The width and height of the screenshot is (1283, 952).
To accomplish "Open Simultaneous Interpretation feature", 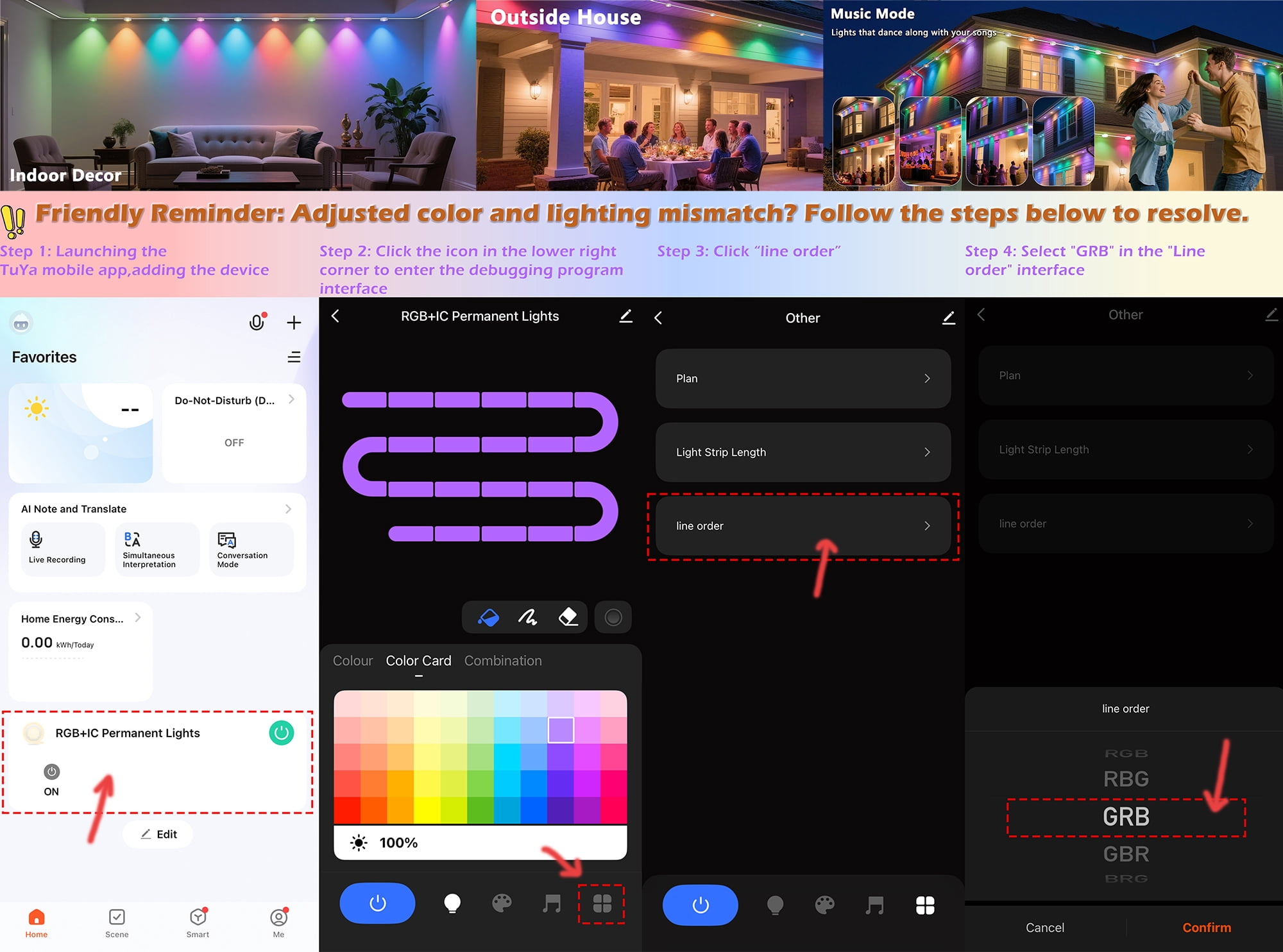I will click(157, 549).
